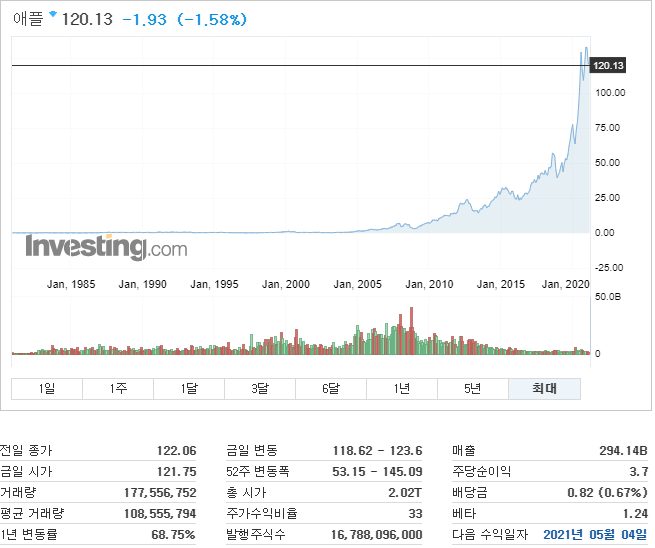Screen dimensions: 655x548
Task: Click the 매출 label
Action: (x=463, y=451)
